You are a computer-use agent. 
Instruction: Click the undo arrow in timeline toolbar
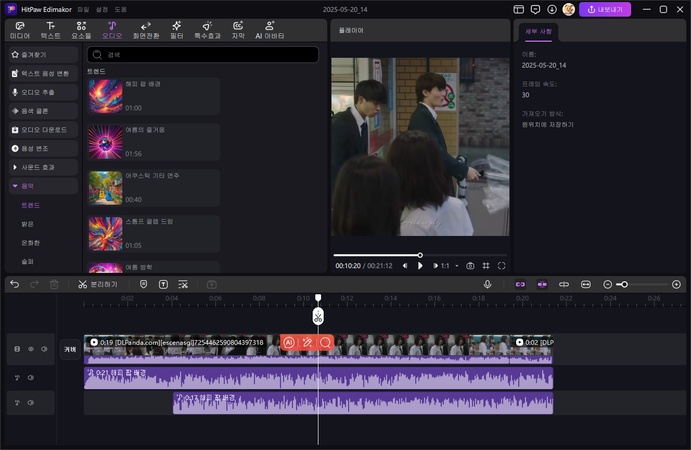pyautogui.click(x=14, y=284)
